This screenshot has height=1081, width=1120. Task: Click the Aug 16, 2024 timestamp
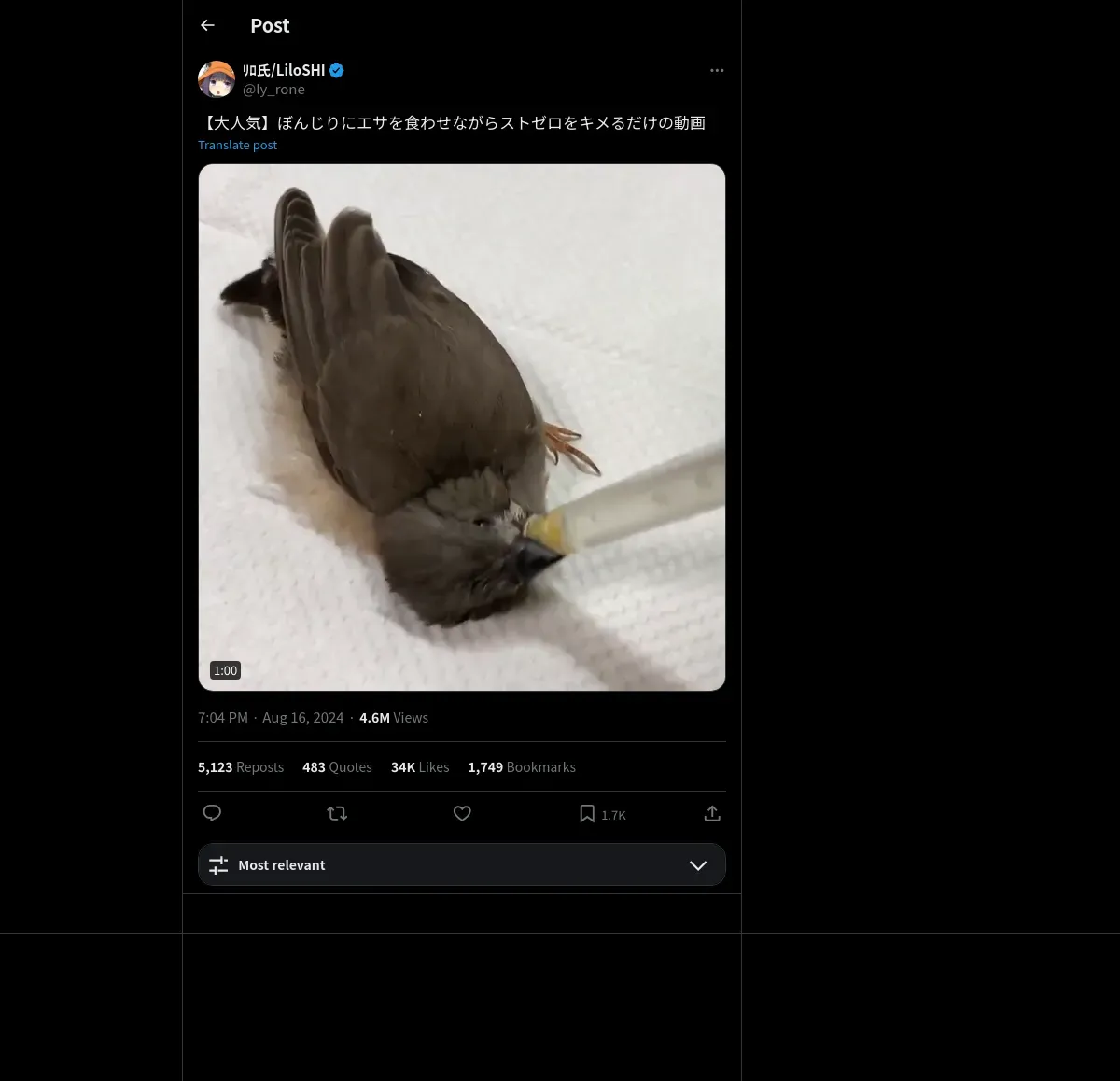tap(302, 718)
